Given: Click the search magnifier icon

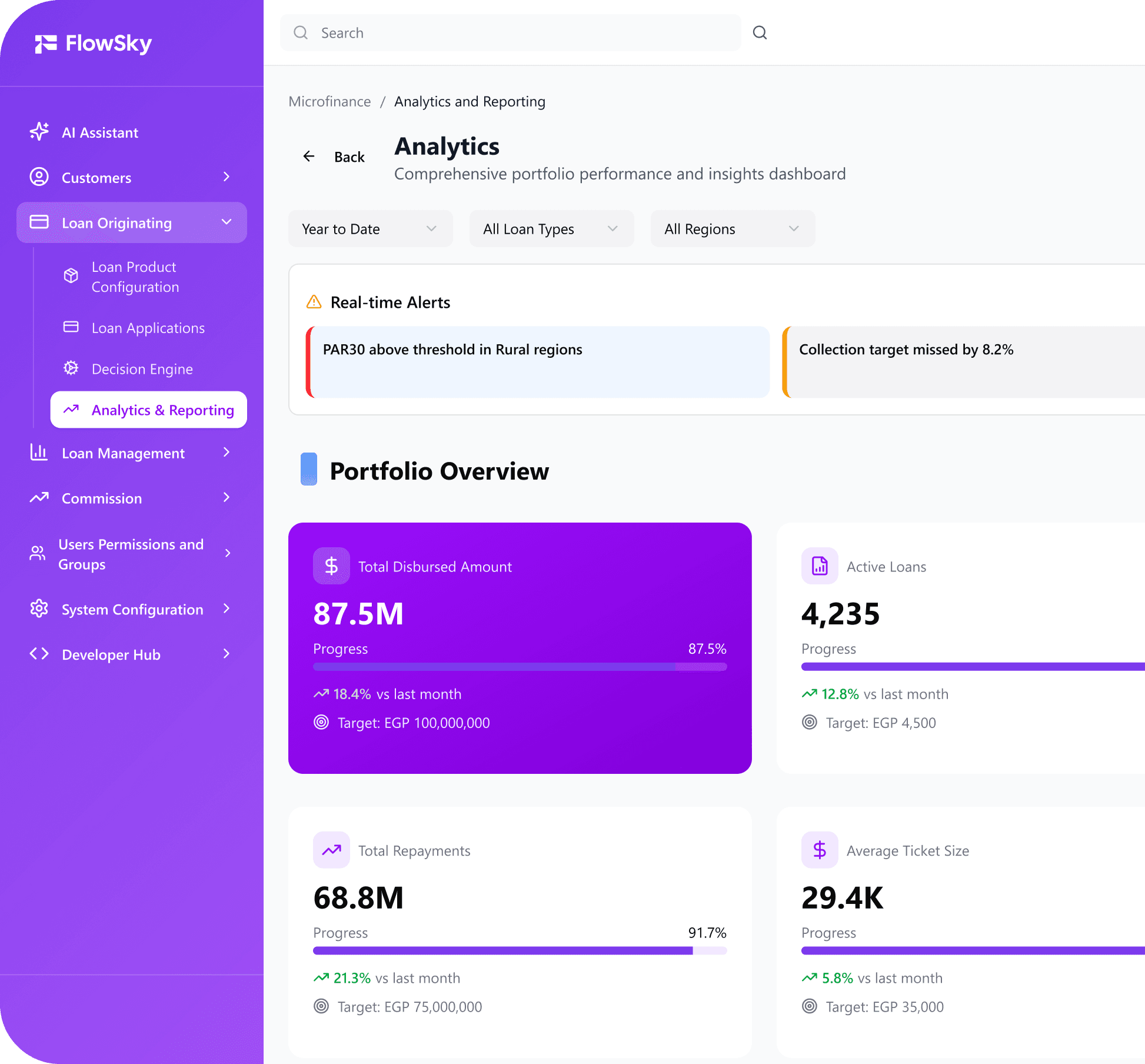Looking at the screenshot, I should point(760,33).
